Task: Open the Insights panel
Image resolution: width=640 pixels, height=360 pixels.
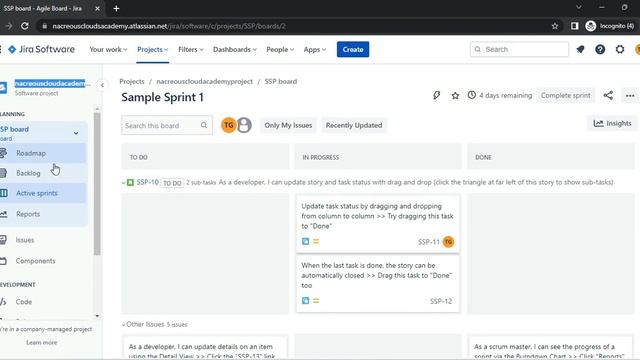Action: coord(612,123)
